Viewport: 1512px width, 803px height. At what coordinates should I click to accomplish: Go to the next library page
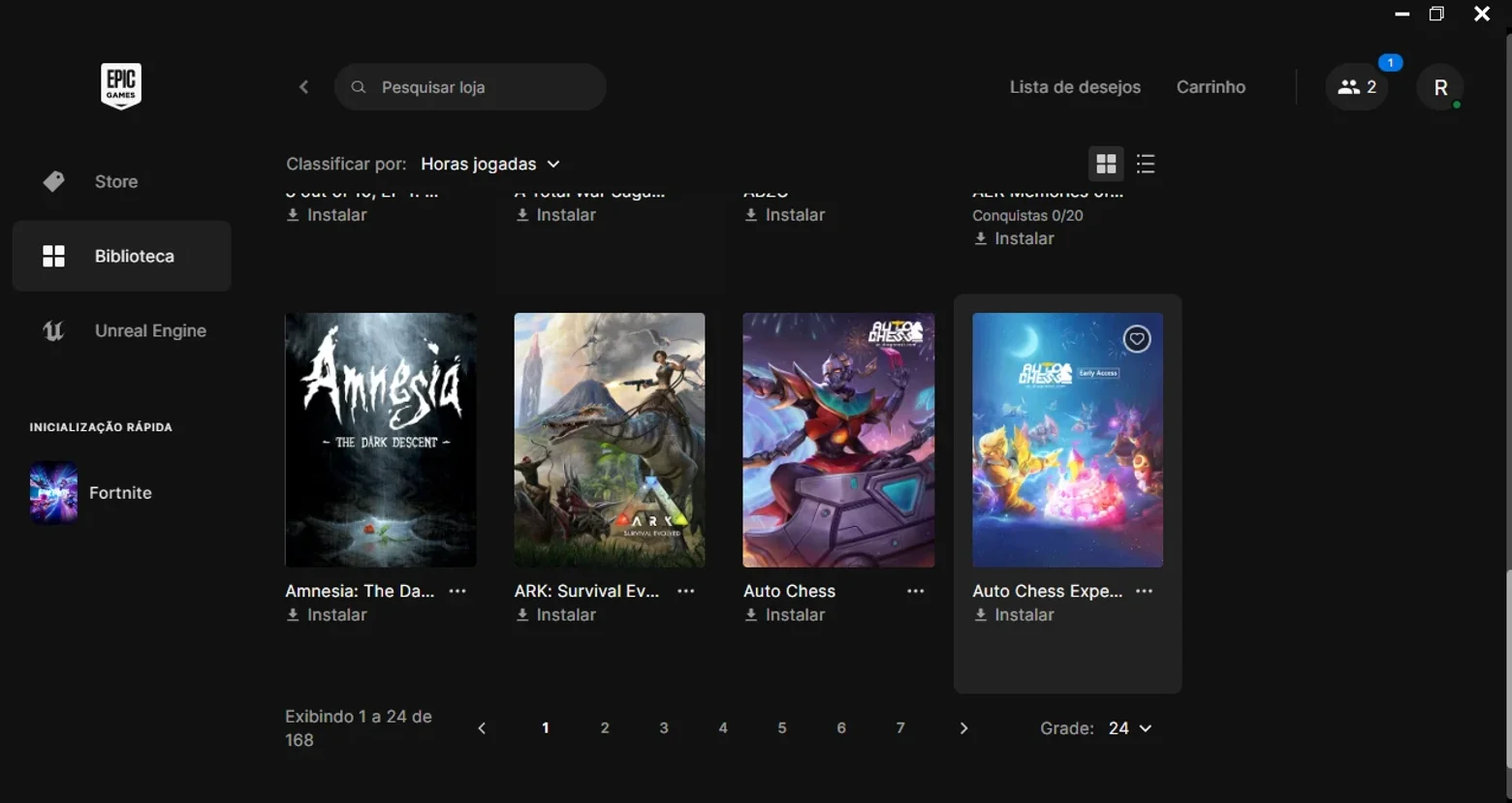(963, 728)
